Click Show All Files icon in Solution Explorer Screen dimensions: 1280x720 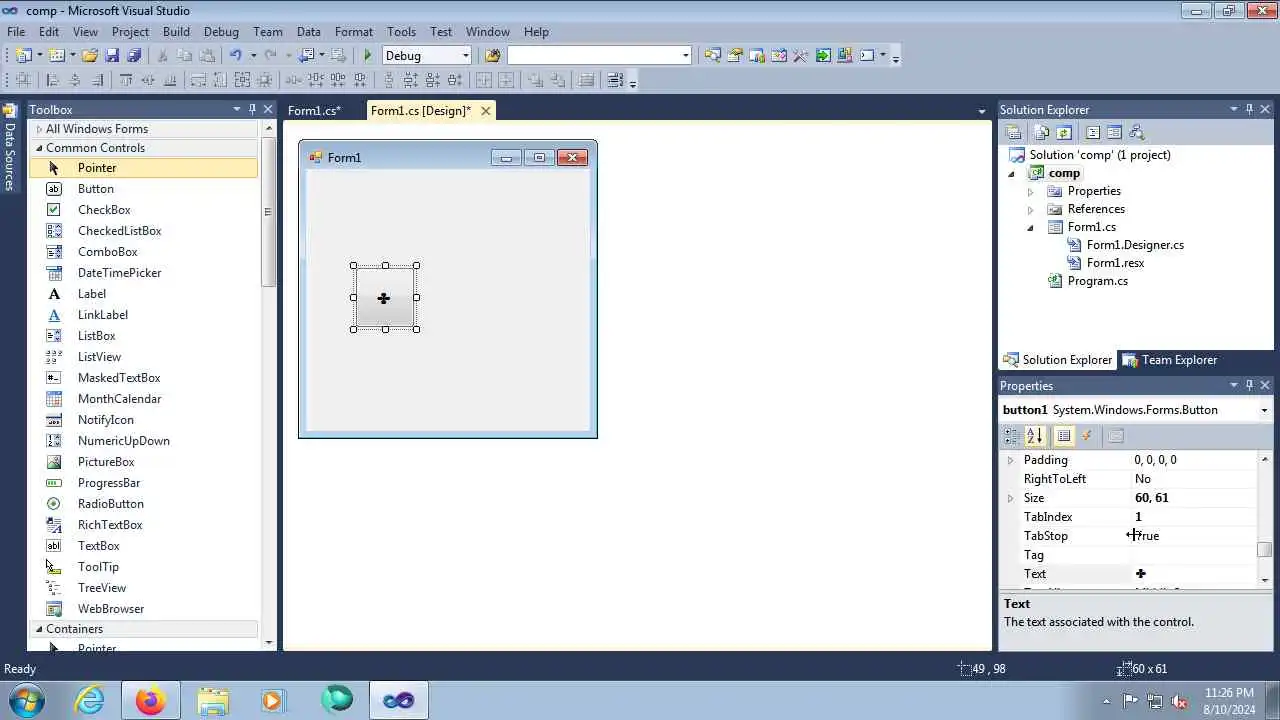(1042, 132)
